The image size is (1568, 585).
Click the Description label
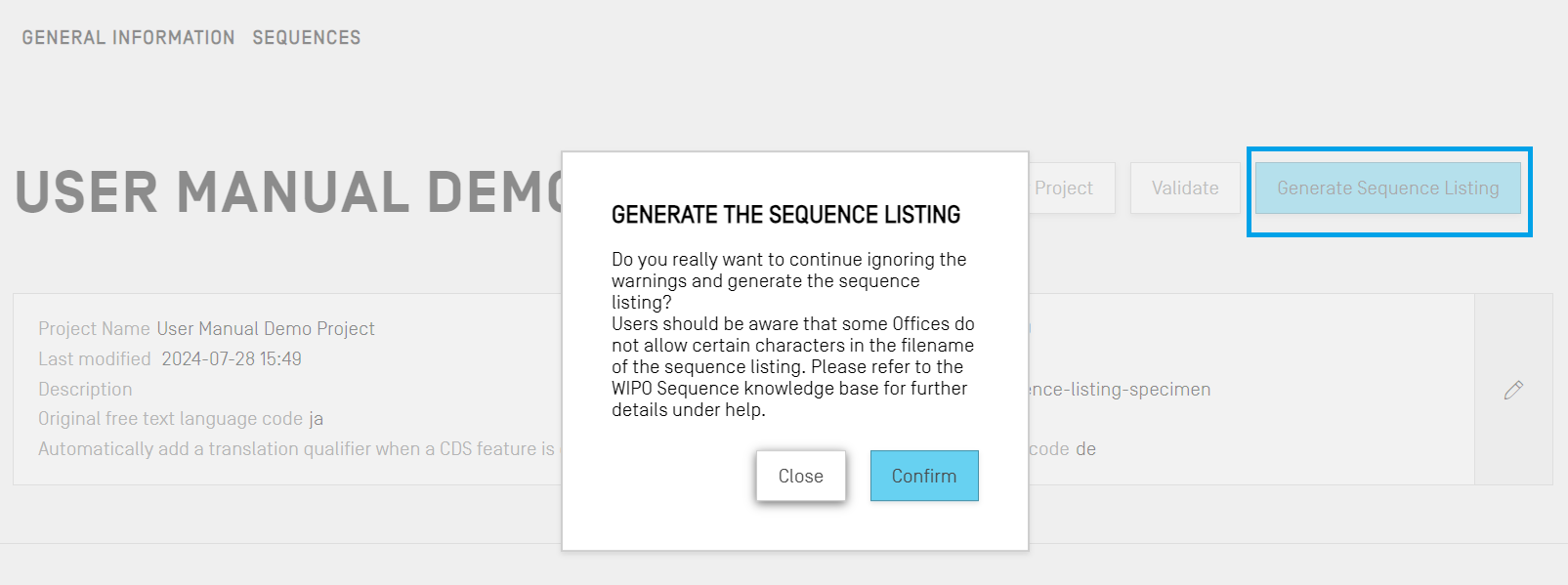click(x=85, y=390)
